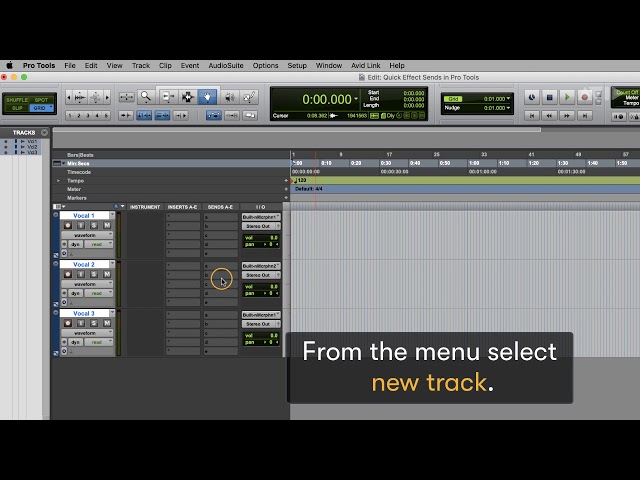
Task: Click the Zoom Toggle icon left of Zoomer
Action: [x=126, y=97]
